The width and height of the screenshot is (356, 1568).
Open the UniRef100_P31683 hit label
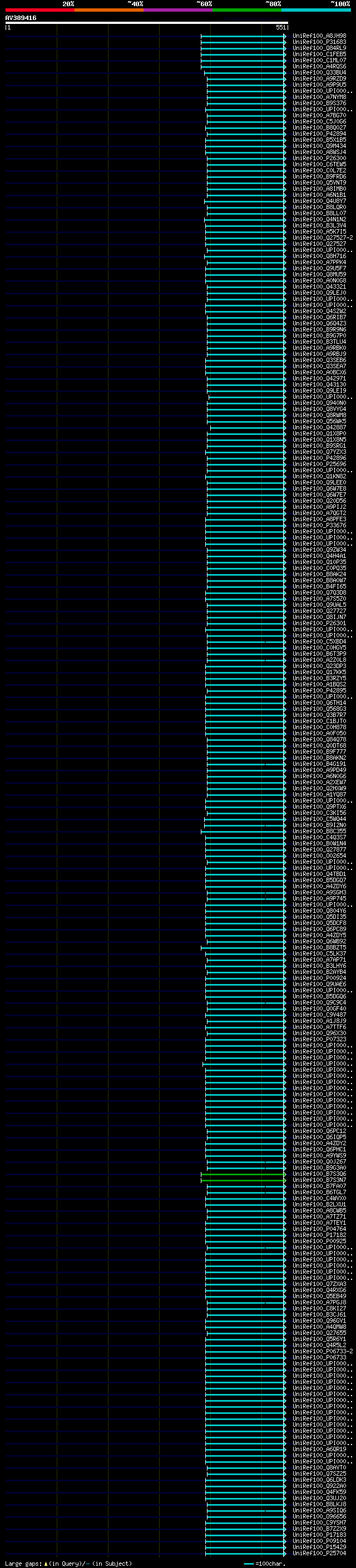click(x=319, y=42)
